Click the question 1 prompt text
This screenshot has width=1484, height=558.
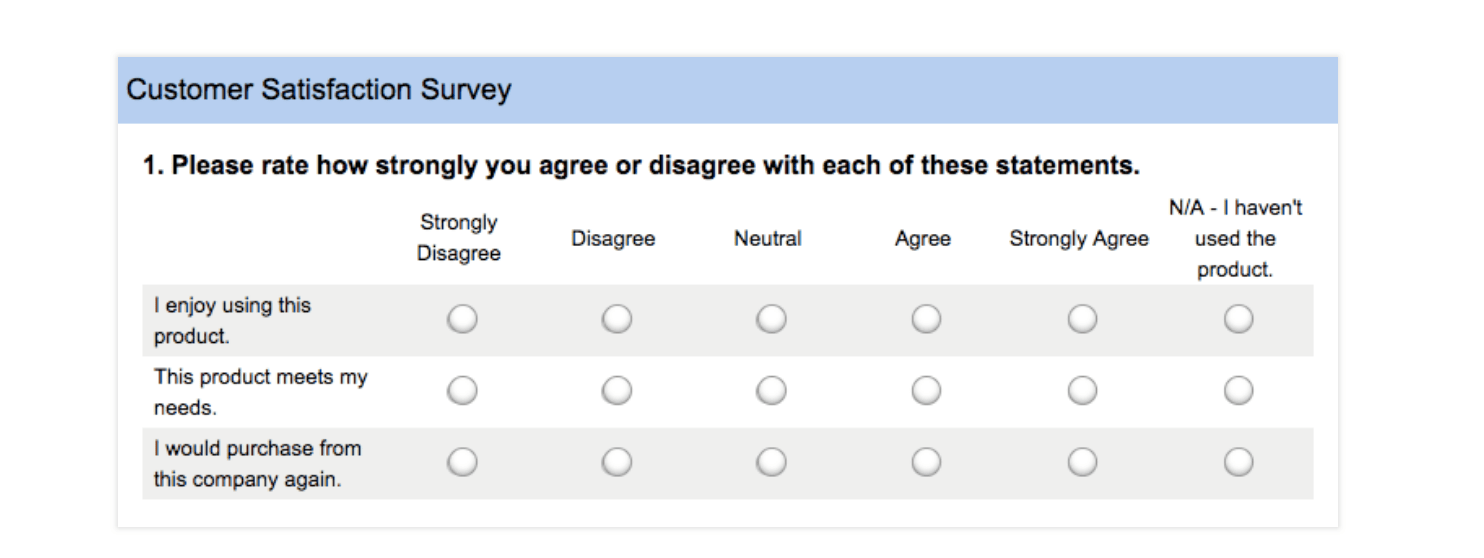click(x=641, y=165)
